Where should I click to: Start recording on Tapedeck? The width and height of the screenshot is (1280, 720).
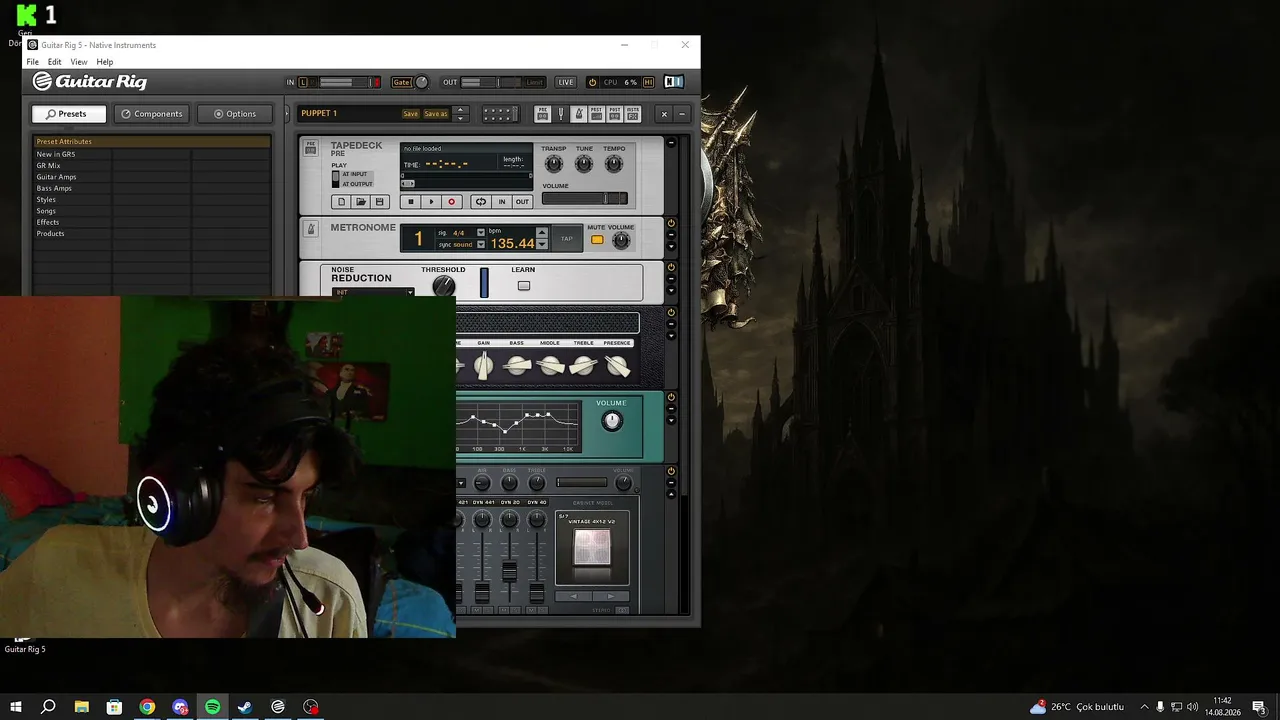(451, 202)
